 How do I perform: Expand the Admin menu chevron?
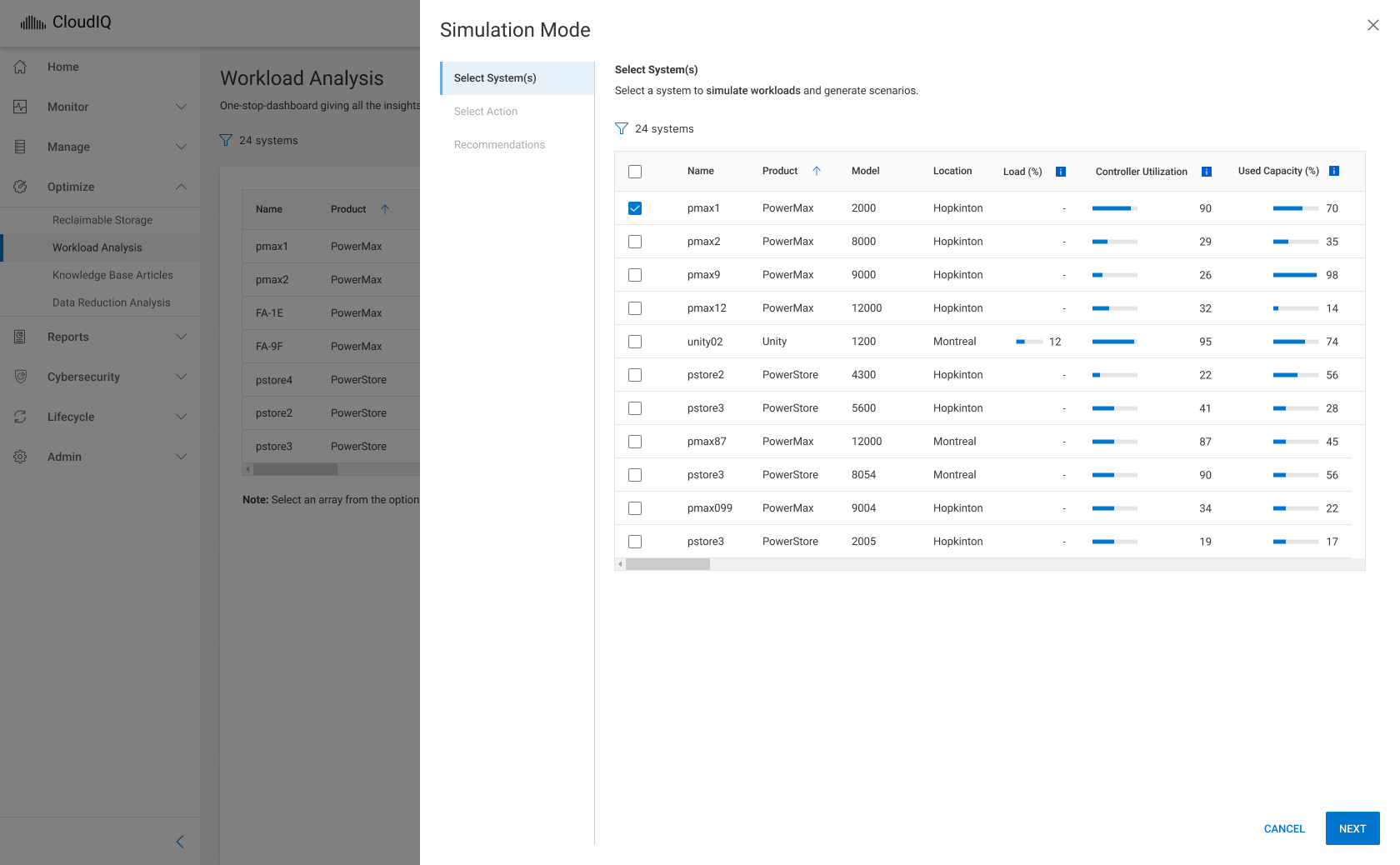click(181, 457)
